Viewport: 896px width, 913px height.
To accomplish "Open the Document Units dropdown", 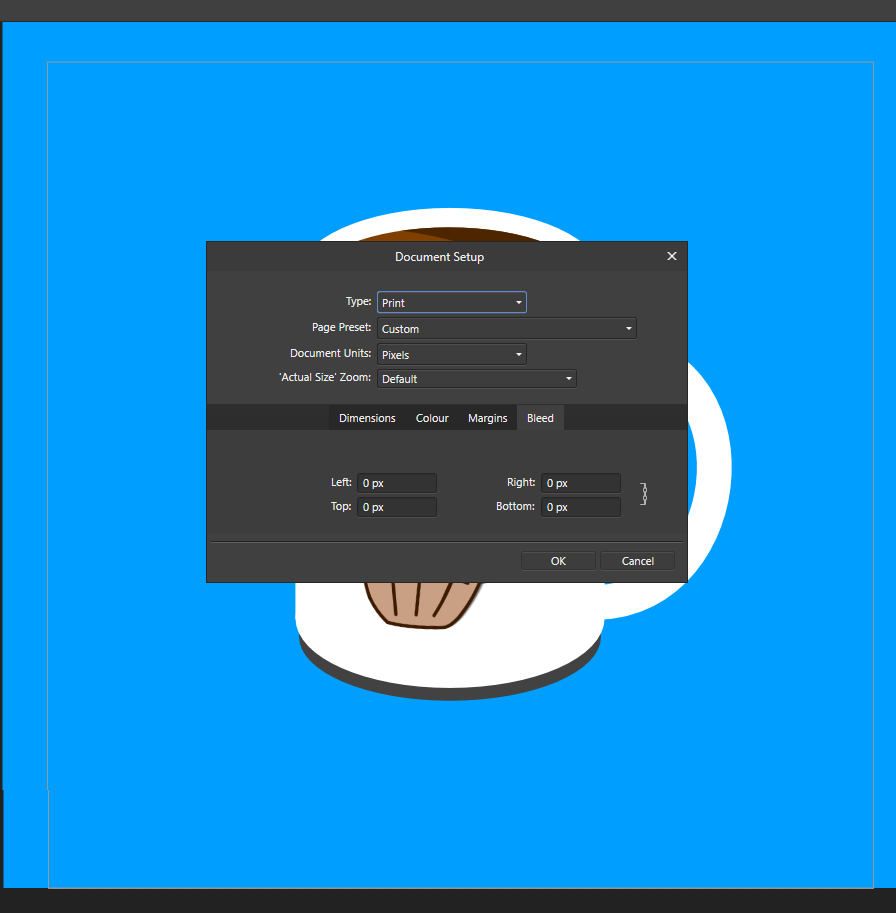I will [x=452, y=354].
